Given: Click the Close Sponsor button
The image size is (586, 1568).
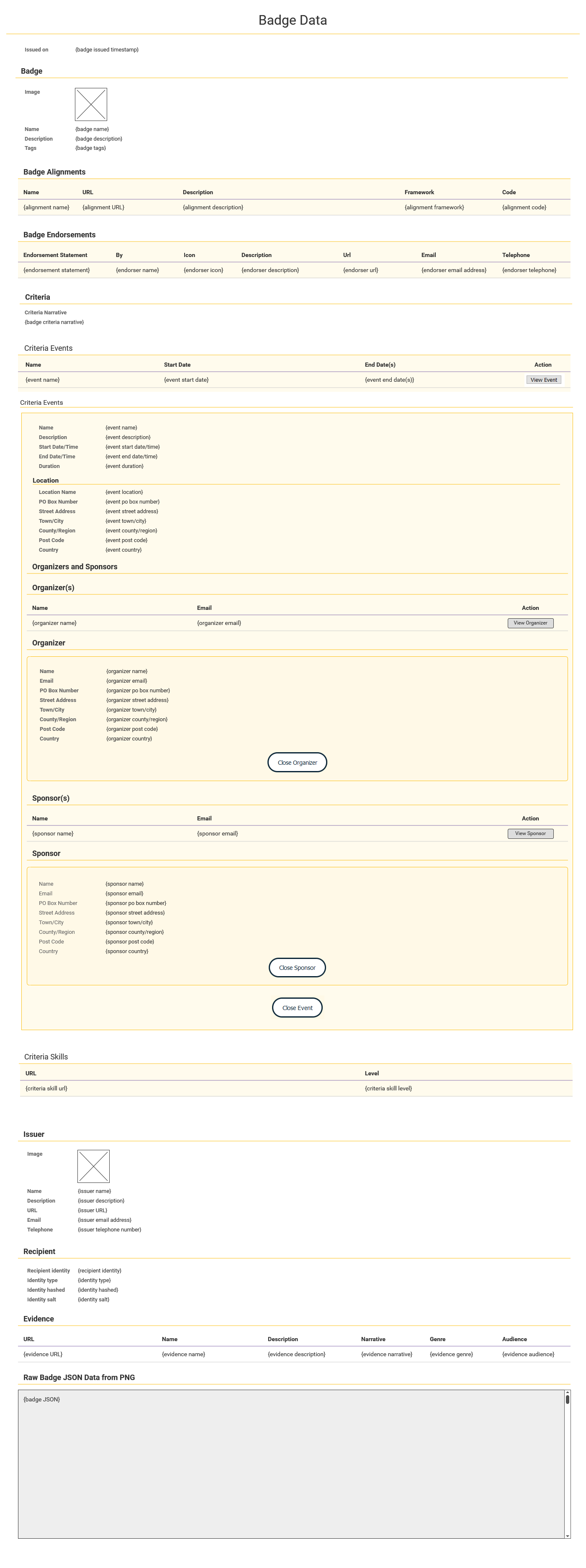Looking at the screenshot, I should click(297, 968).
